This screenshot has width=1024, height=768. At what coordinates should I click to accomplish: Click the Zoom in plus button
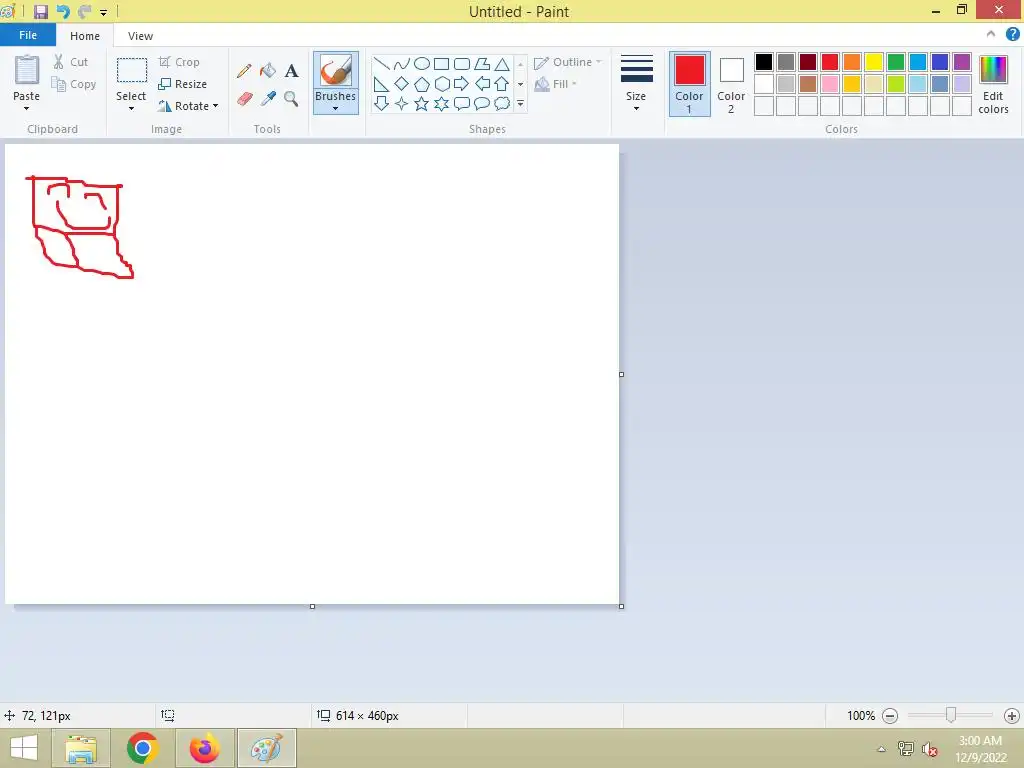pyautogui.click(x=1012, y=716)
